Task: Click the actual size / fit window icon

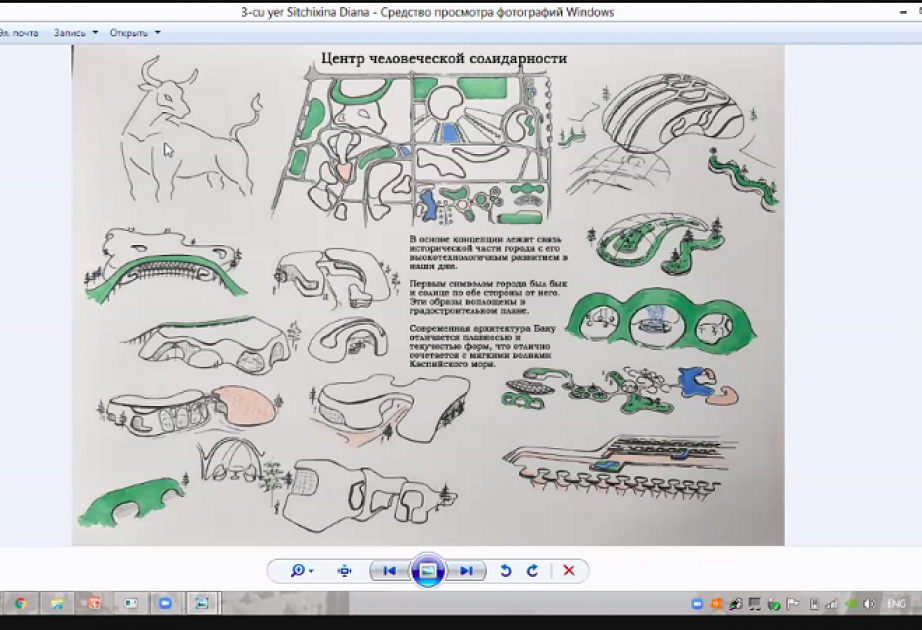Action: 345,571
